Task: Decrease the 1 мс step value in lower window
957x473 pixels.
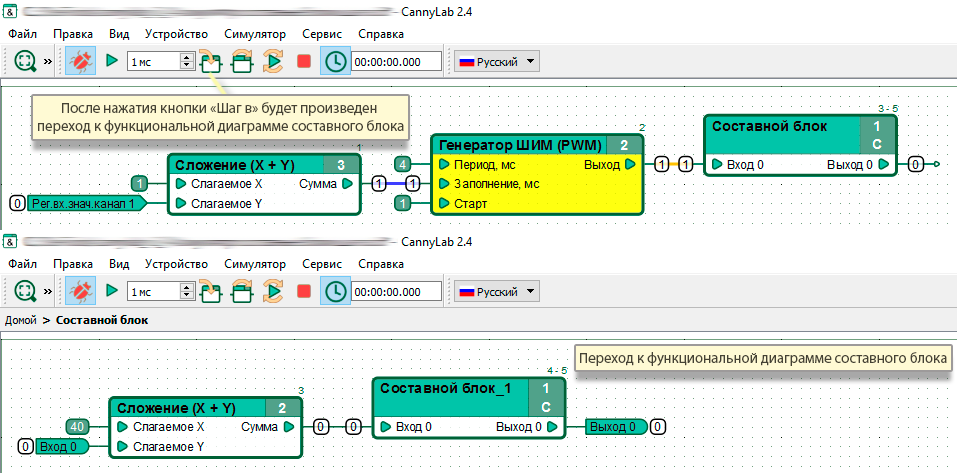Action: [x=187, y=296]
